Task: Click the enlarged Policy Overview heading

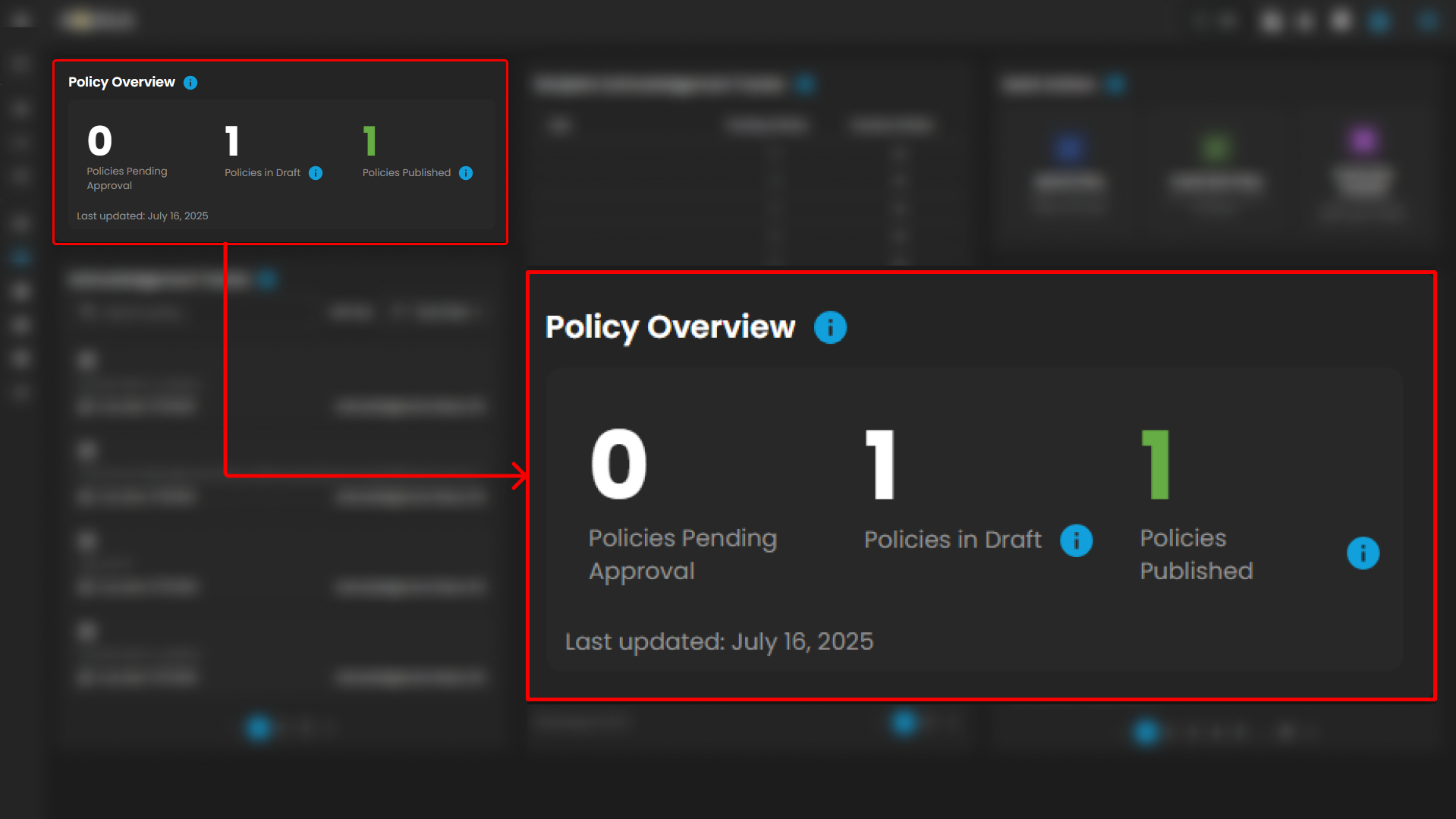Action: (x=670, y=327)
